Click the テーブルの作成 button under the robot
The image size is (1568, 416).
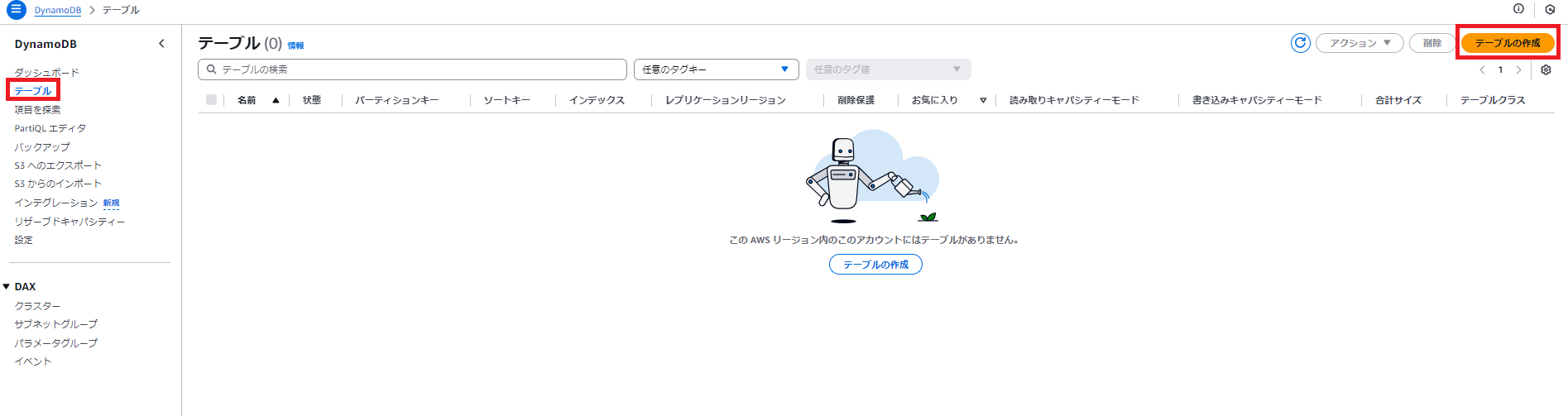click(x=875, y=265)
